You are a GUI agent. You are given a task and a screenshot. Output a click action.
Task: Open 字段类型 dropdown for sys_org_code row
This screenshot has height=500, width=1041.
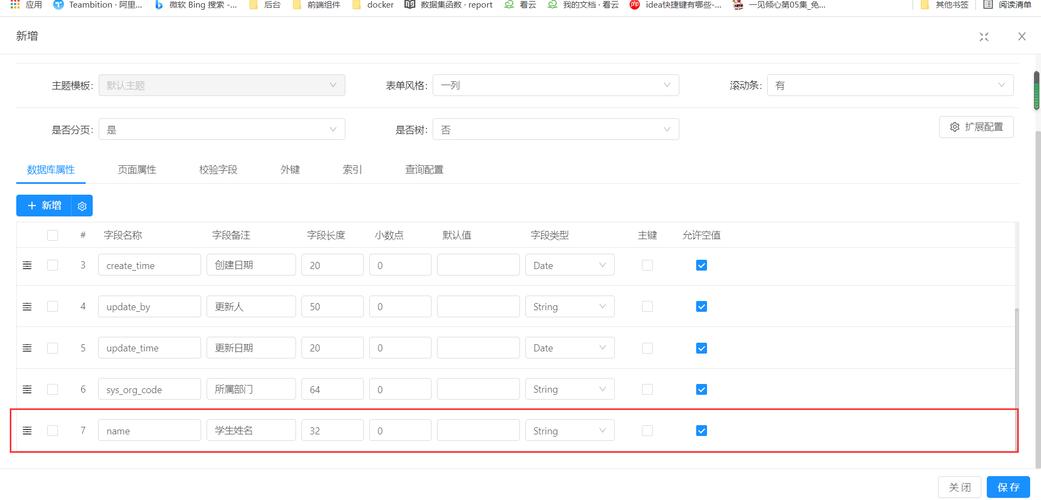click(570, 389)
